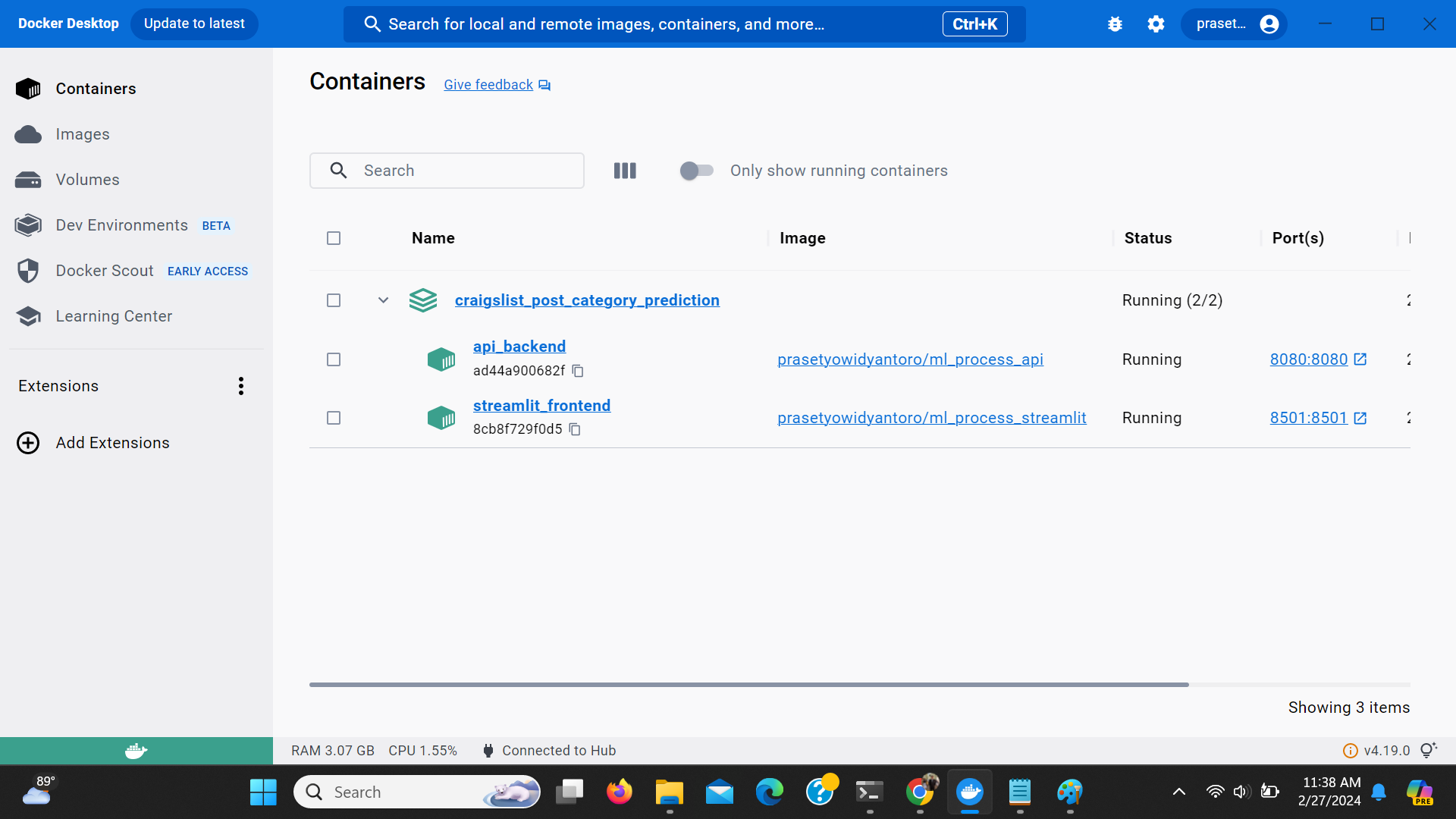The width and height of the screenshot is (1456, 819).
Task: Open Dev Environments
Action: pos(121,225)
